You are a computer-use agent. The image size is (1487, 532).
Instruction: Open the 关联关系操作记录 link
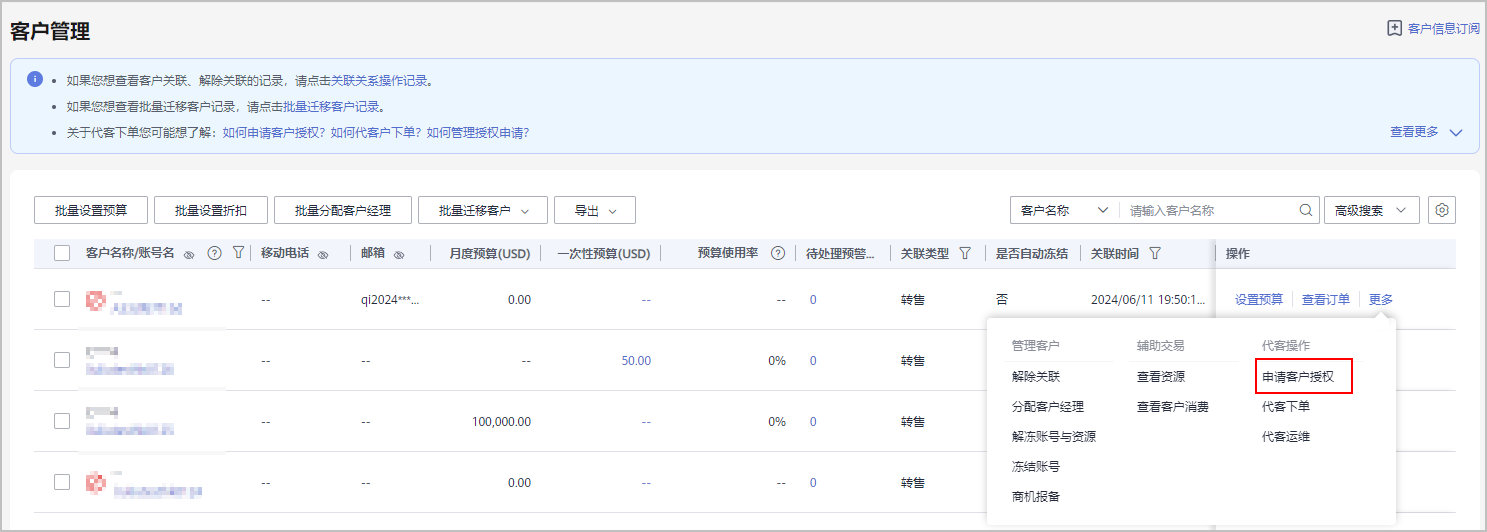[381, 81]
